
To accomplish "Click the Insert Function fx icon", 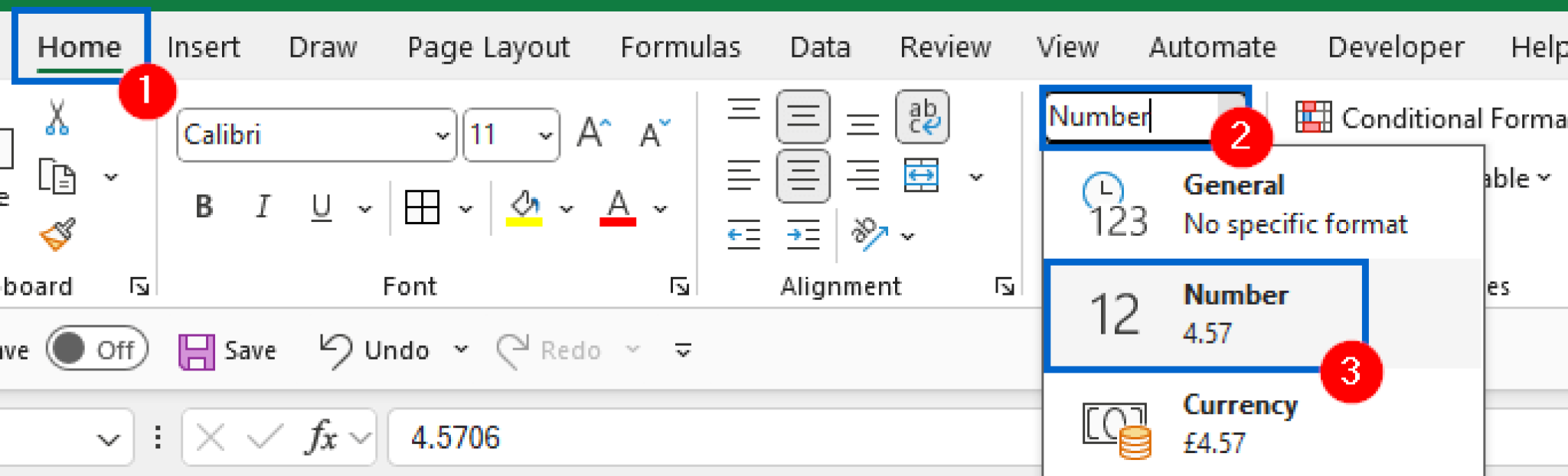I will (x=323, y=437).
